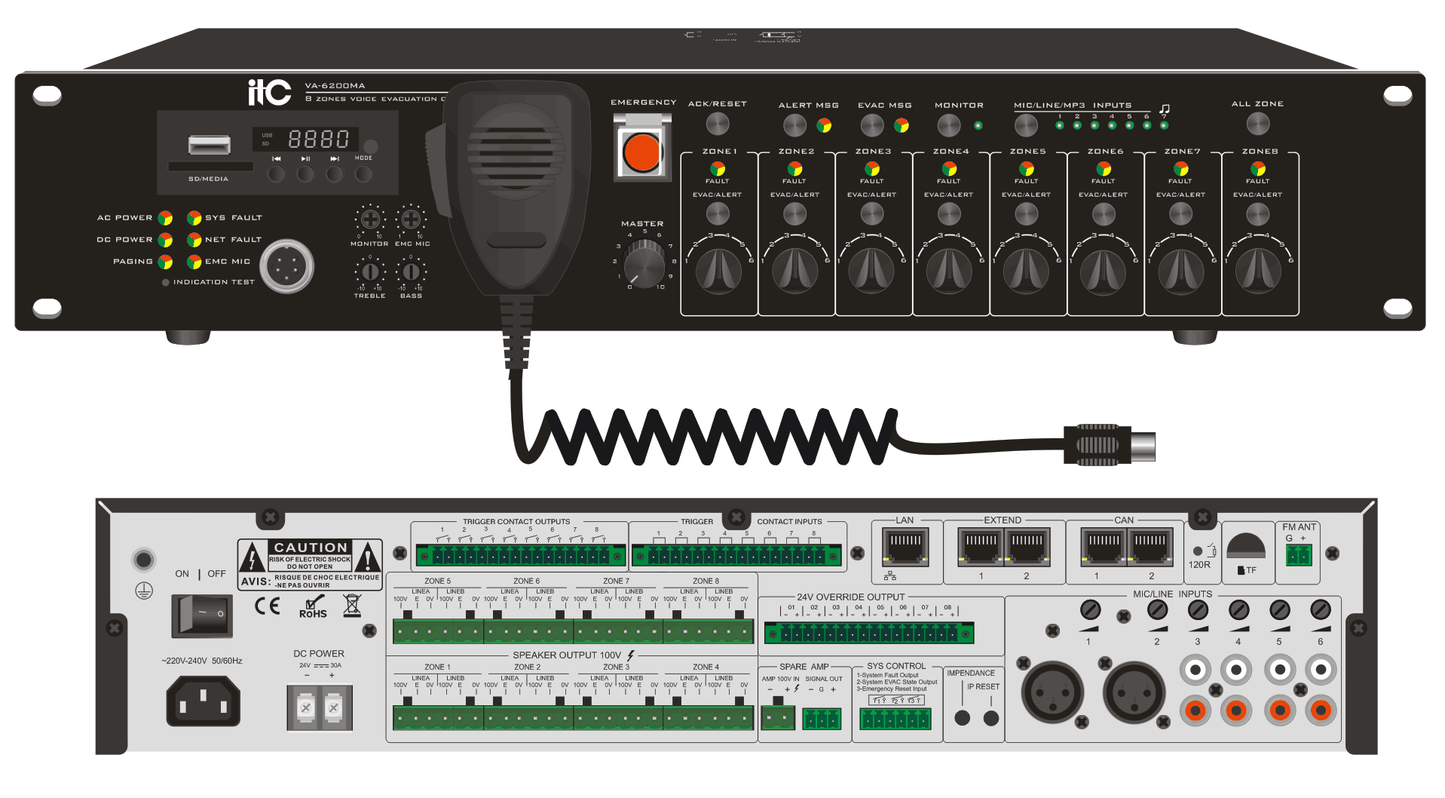Toggle the 120R termination switch
Image resolution: width=1445 pixels, height=798 pixels.
coord(1198,550)
